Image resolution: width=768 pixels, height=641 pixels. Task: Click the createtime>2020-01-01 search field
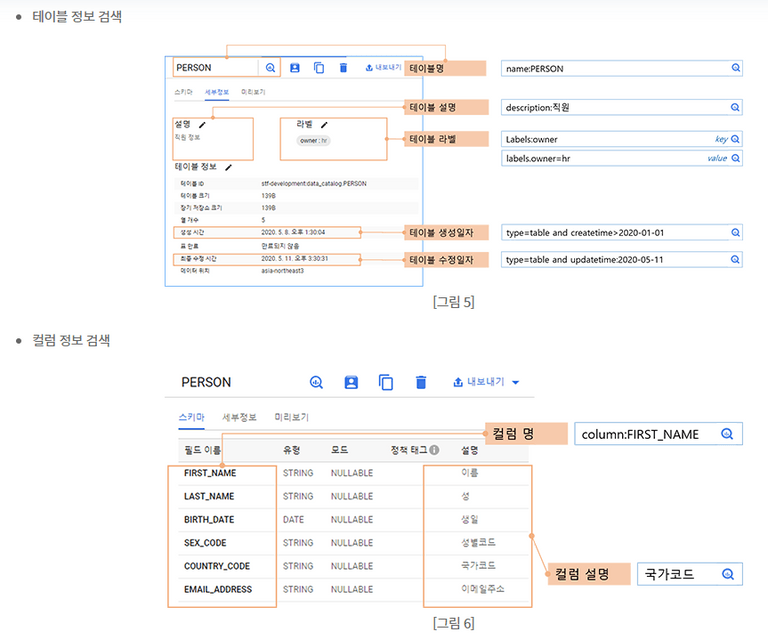pos(612,232)
